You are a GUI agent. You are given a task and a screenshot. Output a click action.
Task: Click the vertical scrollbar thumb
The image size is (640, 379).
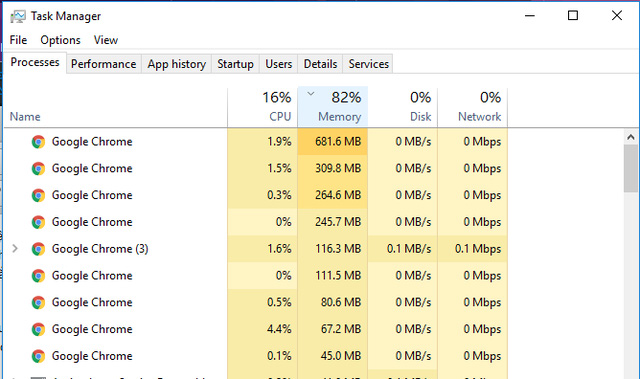[631, 168]
